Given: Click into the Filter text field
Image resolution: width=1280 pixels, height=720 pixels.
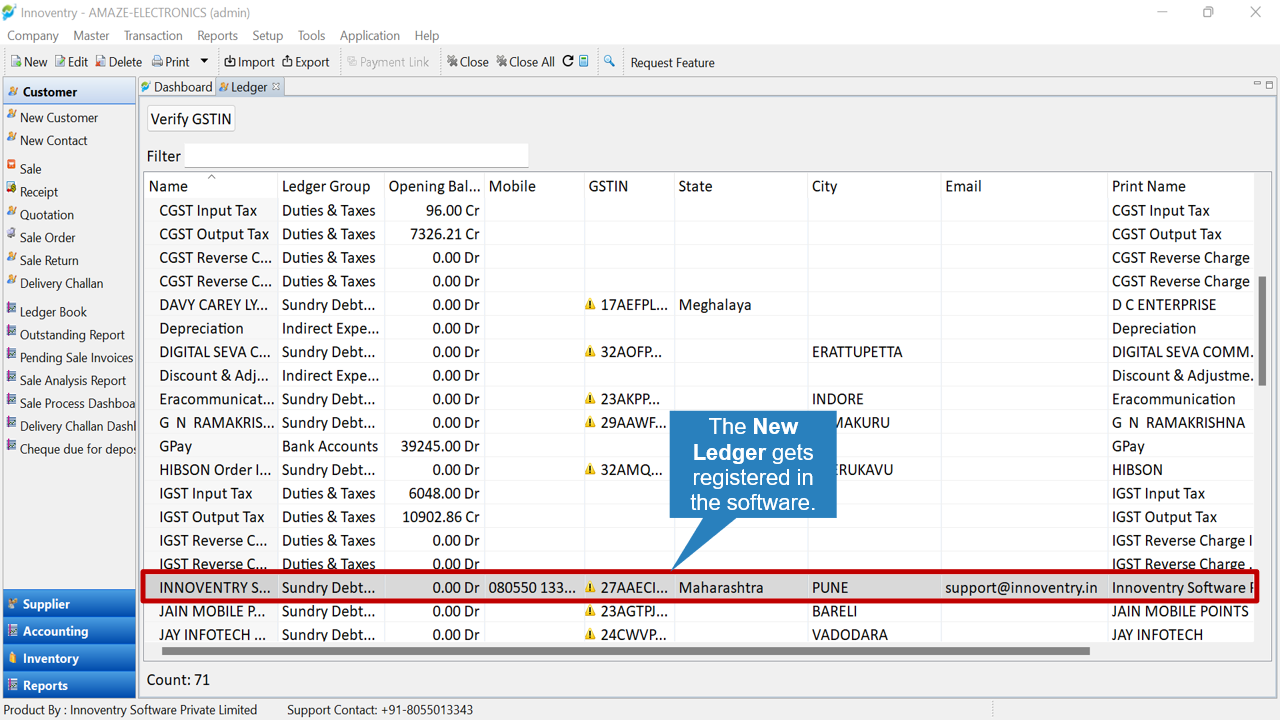Looking at the screenshot, I should click(356, 156).
